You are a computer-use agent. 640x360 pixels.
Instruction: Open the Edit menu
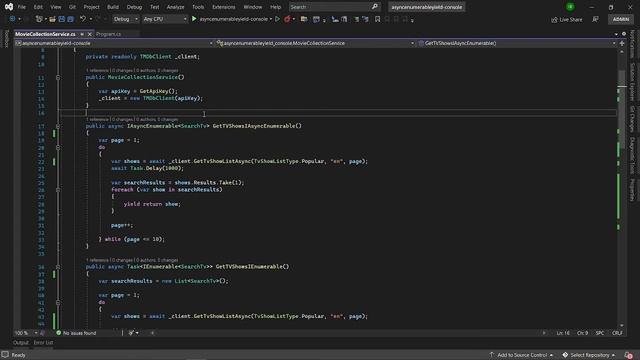[38, 7]
